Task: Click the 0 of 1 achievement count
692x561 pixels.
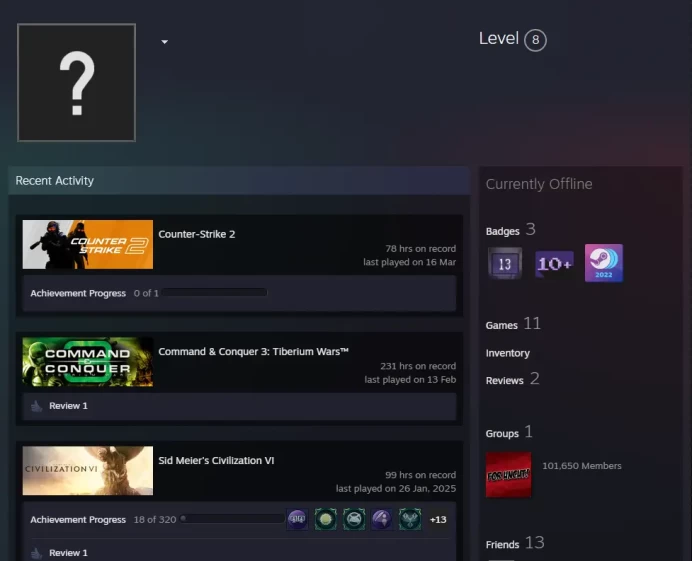Action: click(x=146, y=293)
